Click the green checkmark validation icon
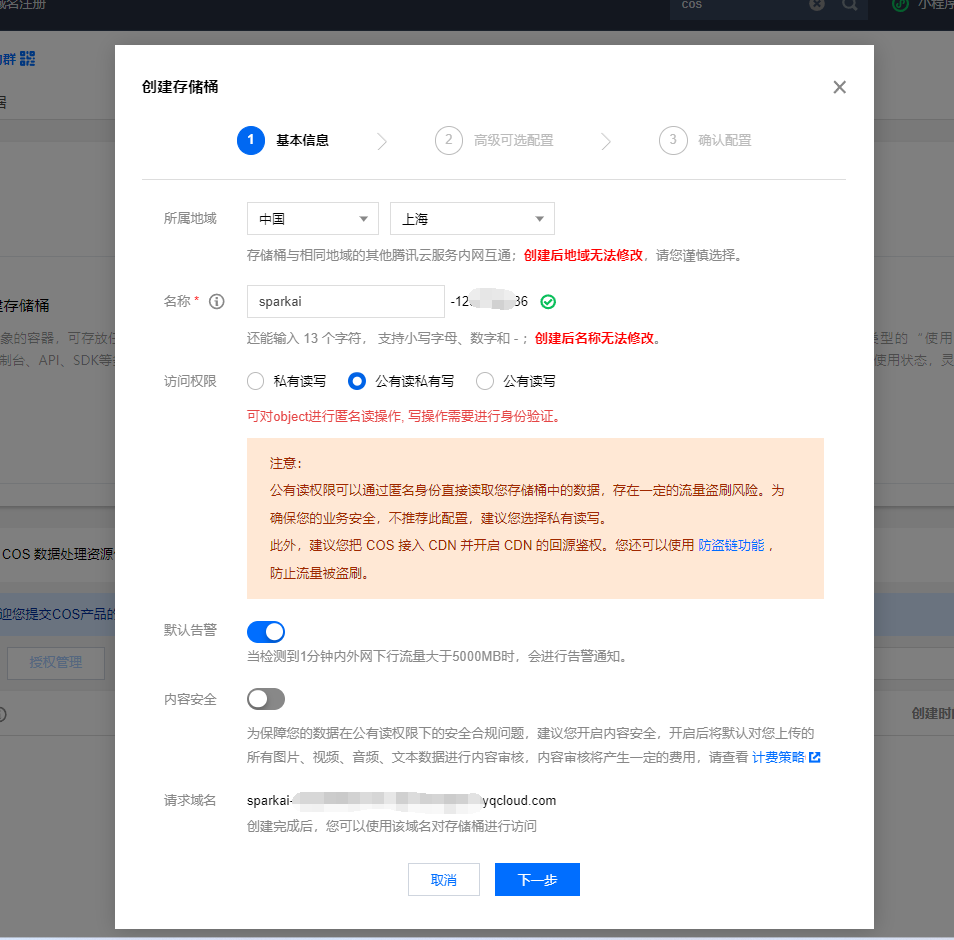 [x=548, y=301]
